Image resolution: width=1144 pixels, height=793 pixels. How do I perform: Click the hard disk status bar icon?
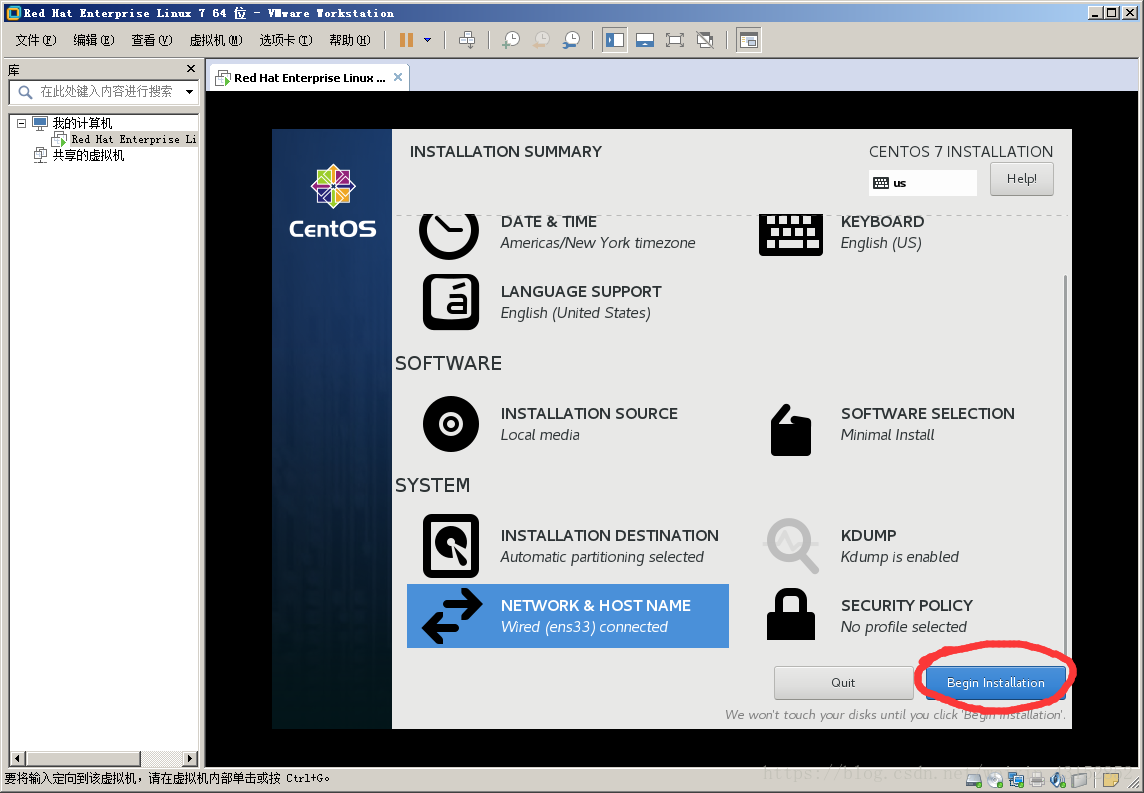973,781
